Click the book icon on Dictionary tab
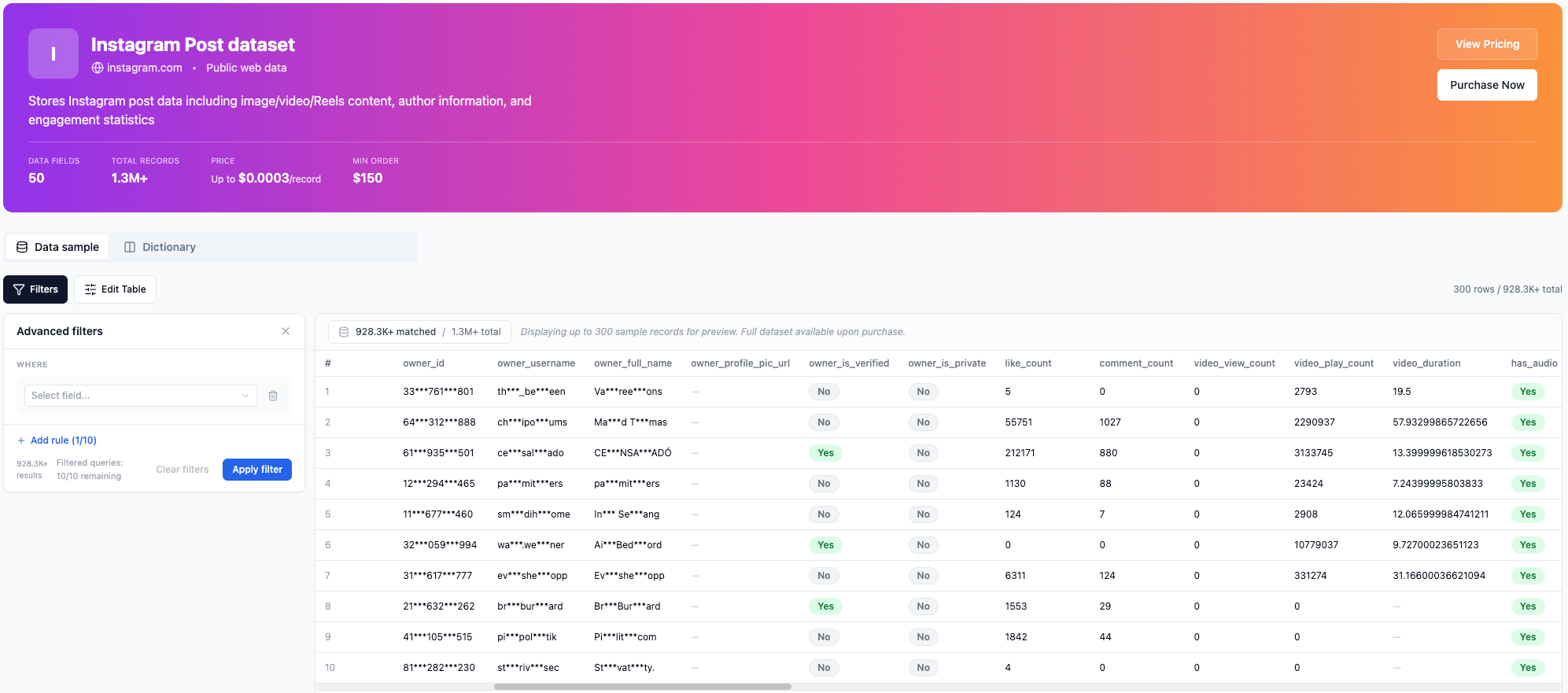1568x693 pixels. tap(130, 247)
